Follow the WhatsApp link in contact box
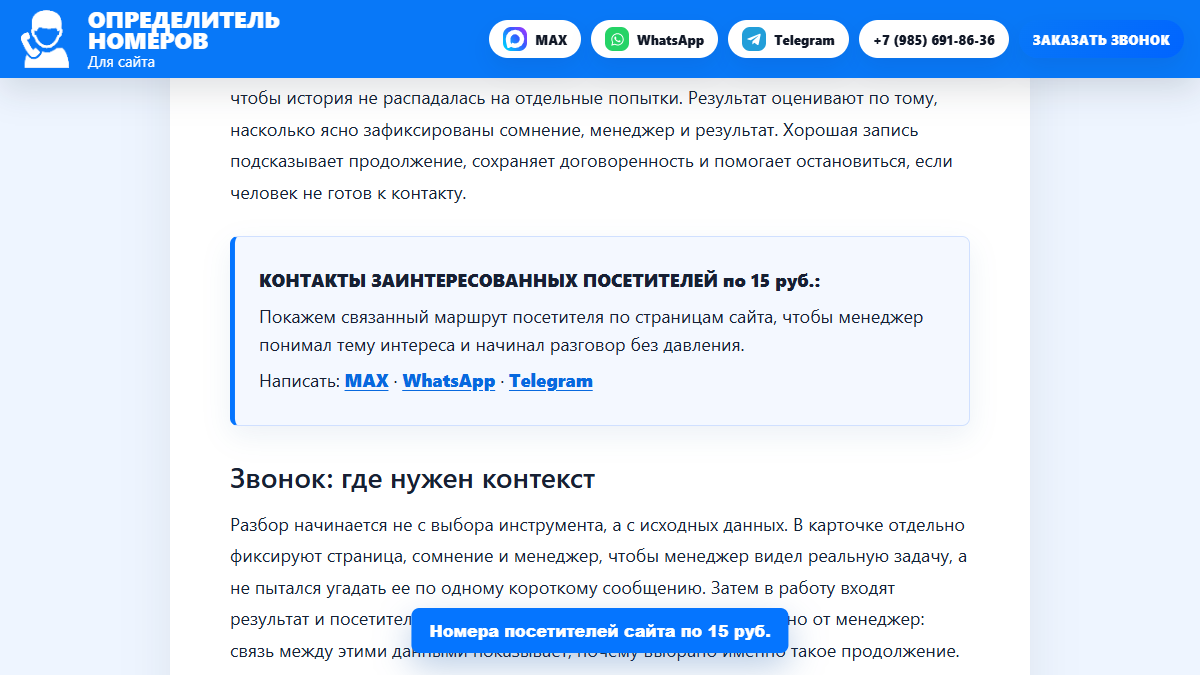This screenshot has height=675, width=1200. click(x=449, y=381)
